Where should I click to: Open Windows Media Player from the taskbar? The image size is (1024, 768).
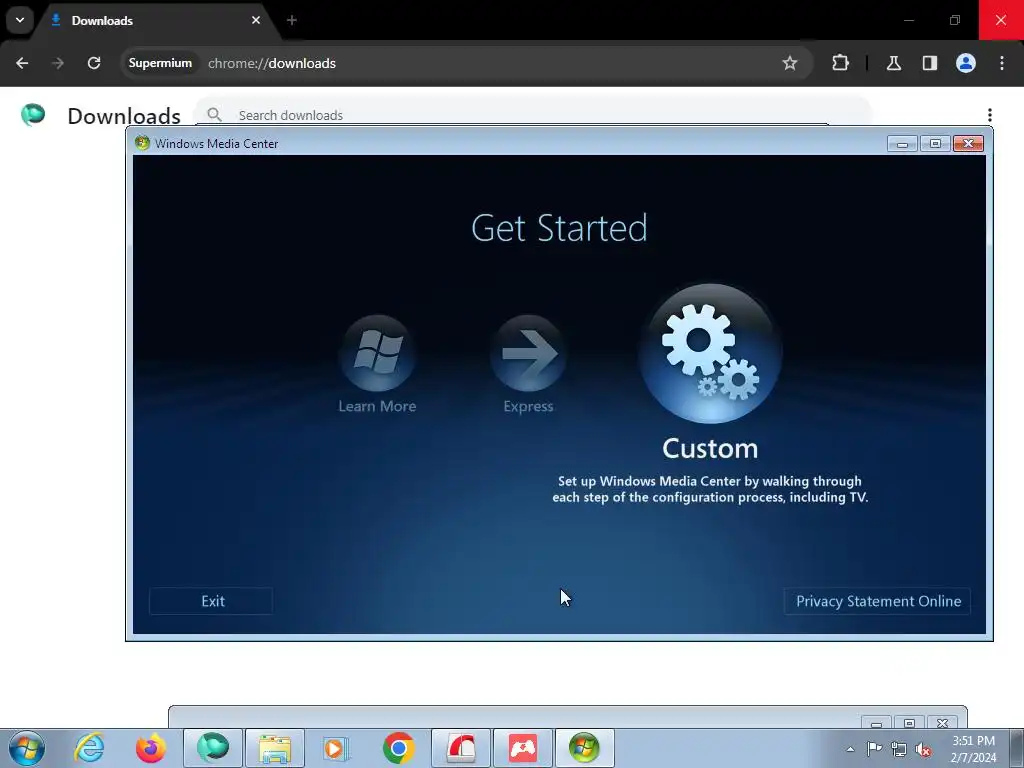click(337, 748)
